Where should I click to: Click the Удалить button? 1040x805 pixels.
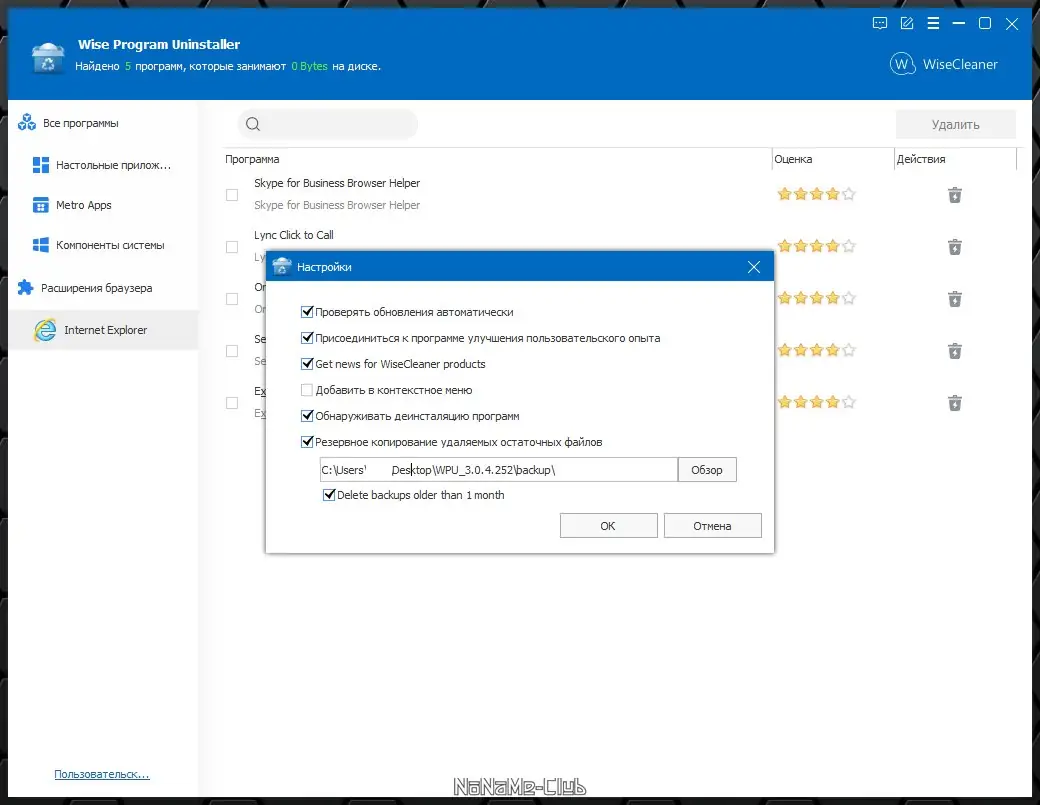[x=955, y=125]
